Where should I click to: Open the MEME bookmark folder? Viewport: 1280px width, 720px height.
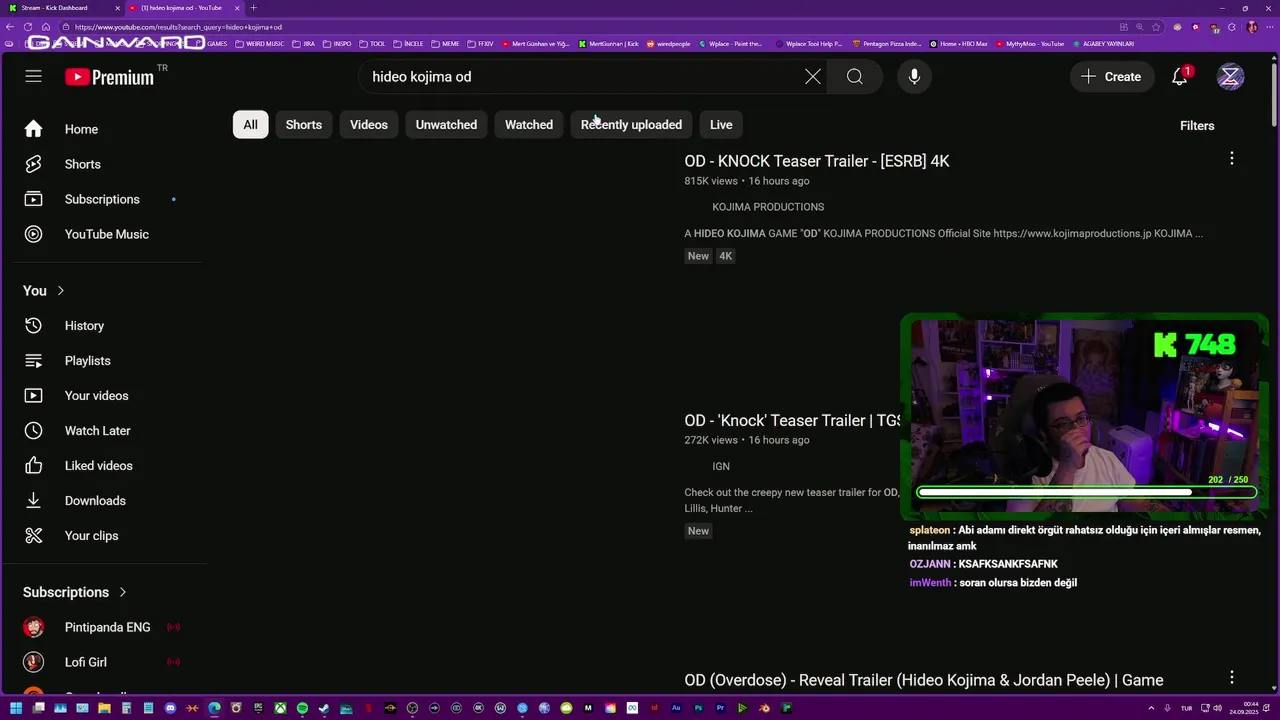point(445,44)
